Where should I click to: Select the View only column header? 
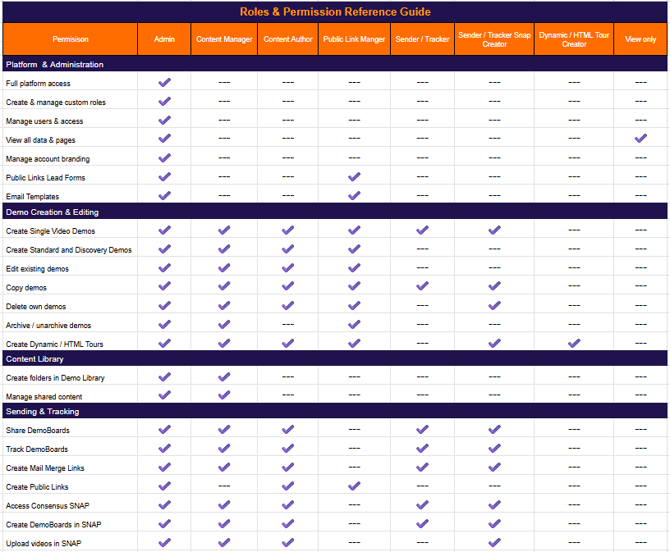[x=640, y=39]
